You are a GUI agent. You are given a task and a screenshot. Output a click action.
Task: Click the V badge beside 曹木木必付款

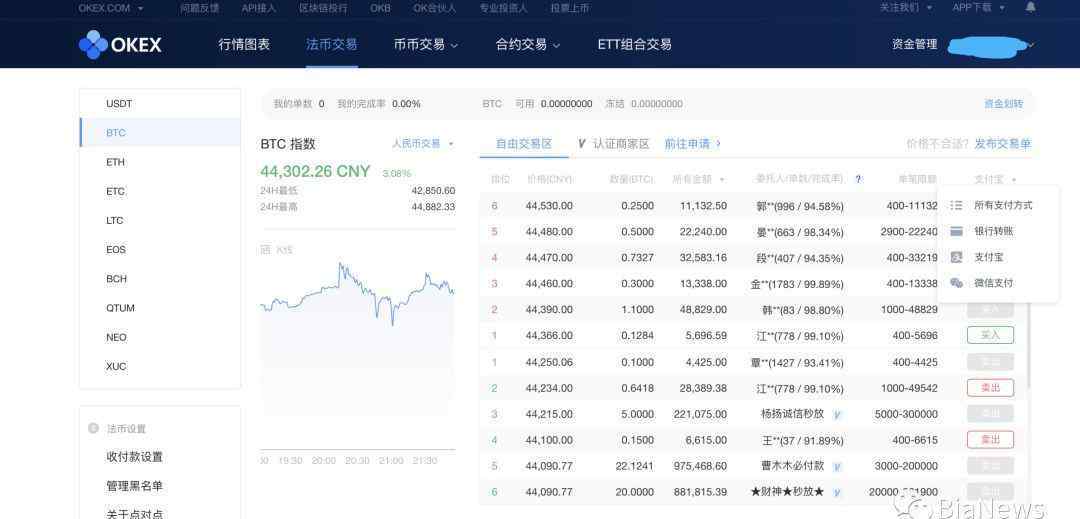click(x=837, y=466)
